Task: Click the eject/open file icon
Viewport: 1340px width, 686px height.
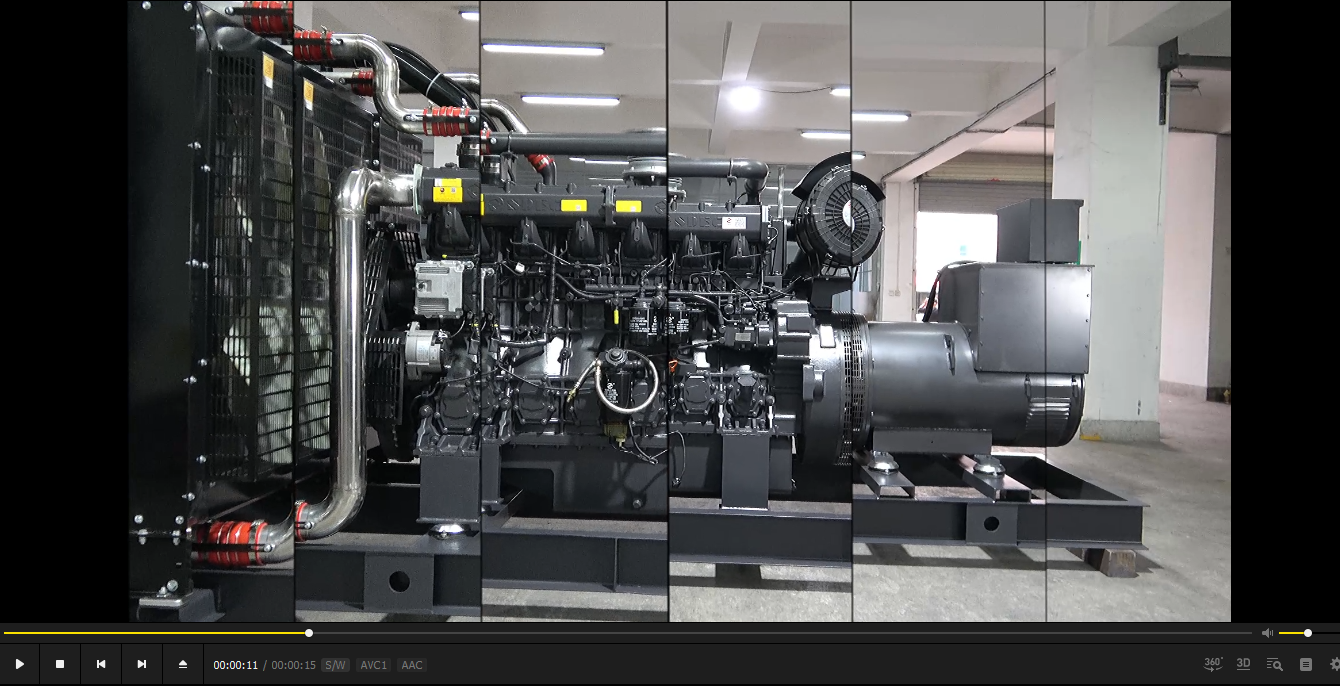Action: pyautogui.click(x=183, y=664)
